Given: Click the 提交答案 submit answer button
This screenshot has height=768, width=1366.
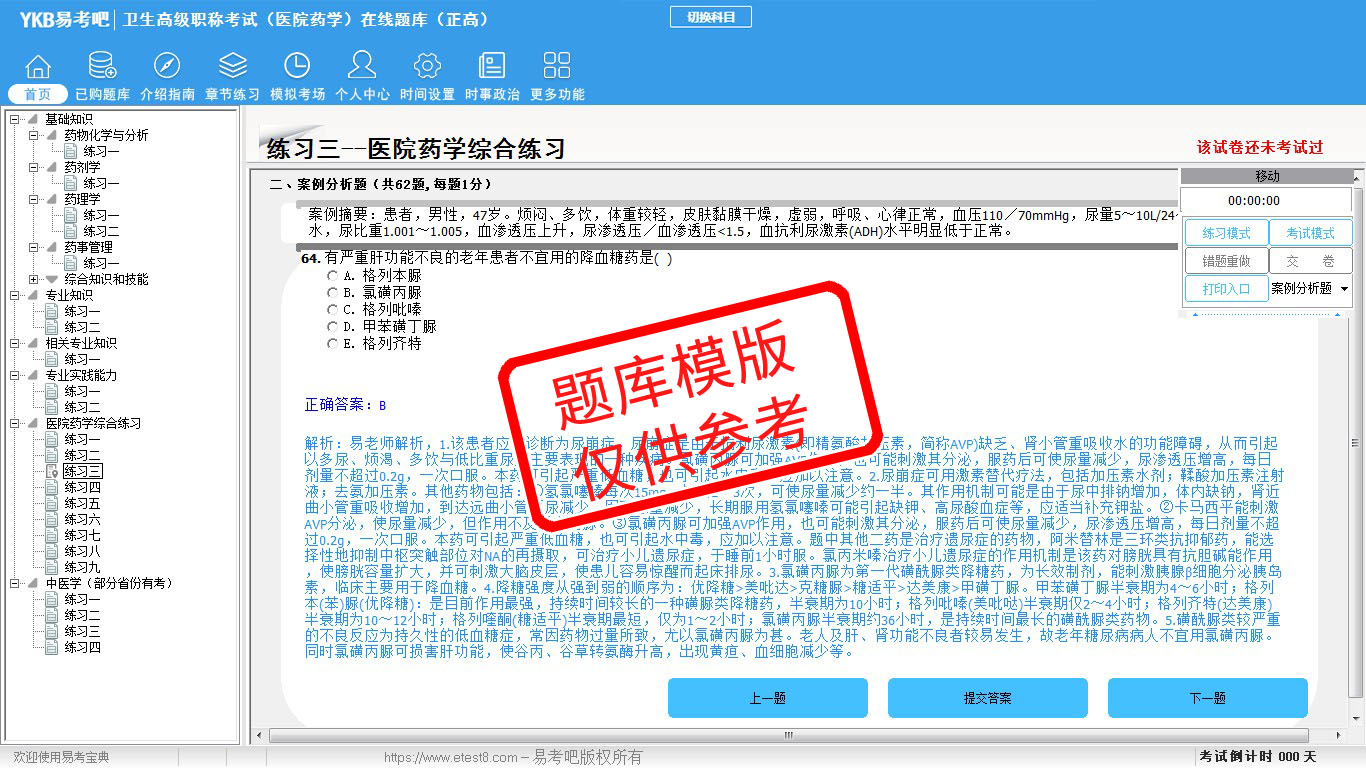Looking at the screenshot, I should pos(987,698).
